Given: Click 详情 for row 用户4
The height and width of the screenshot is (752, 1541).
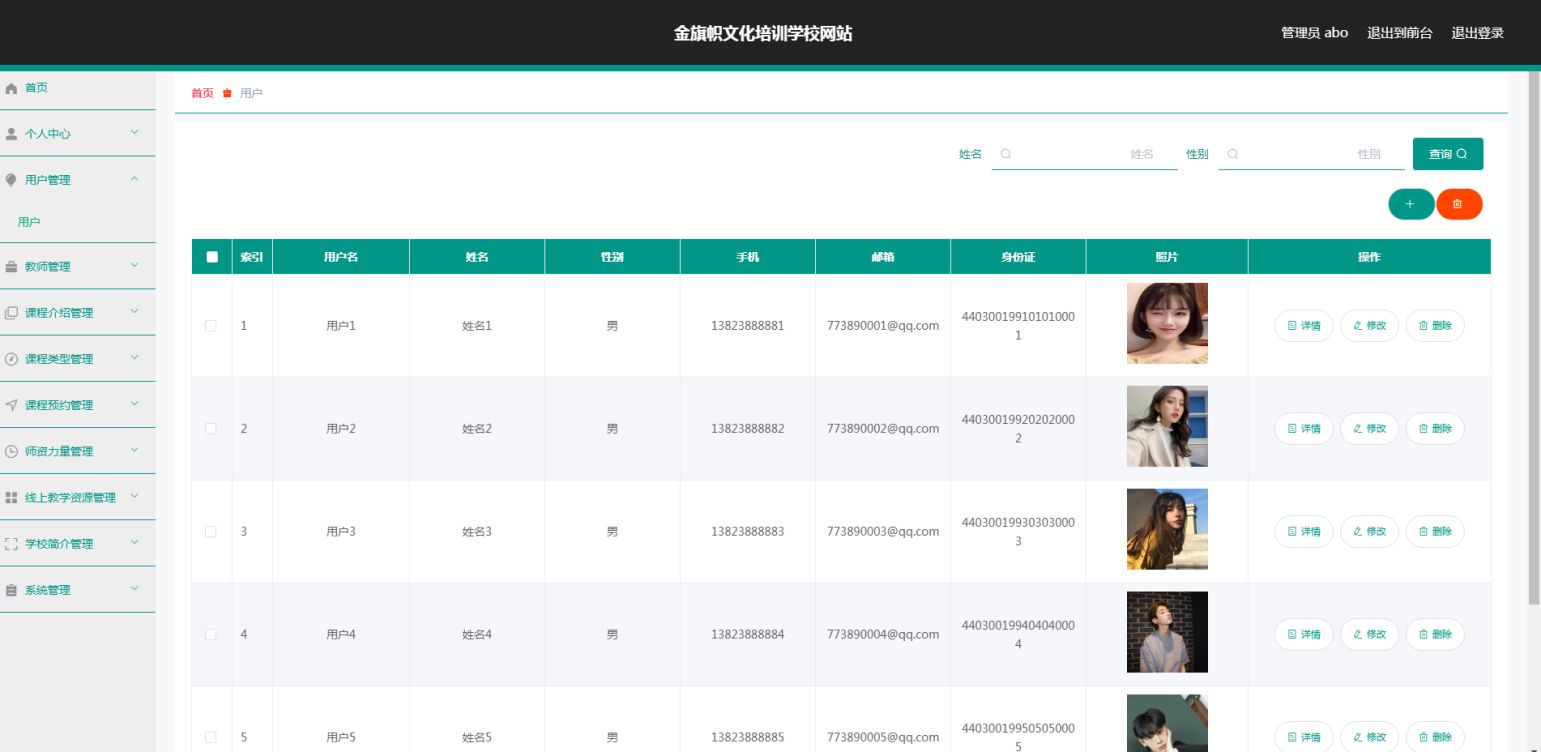Looking at the screenshot, I should point(1304,635).
